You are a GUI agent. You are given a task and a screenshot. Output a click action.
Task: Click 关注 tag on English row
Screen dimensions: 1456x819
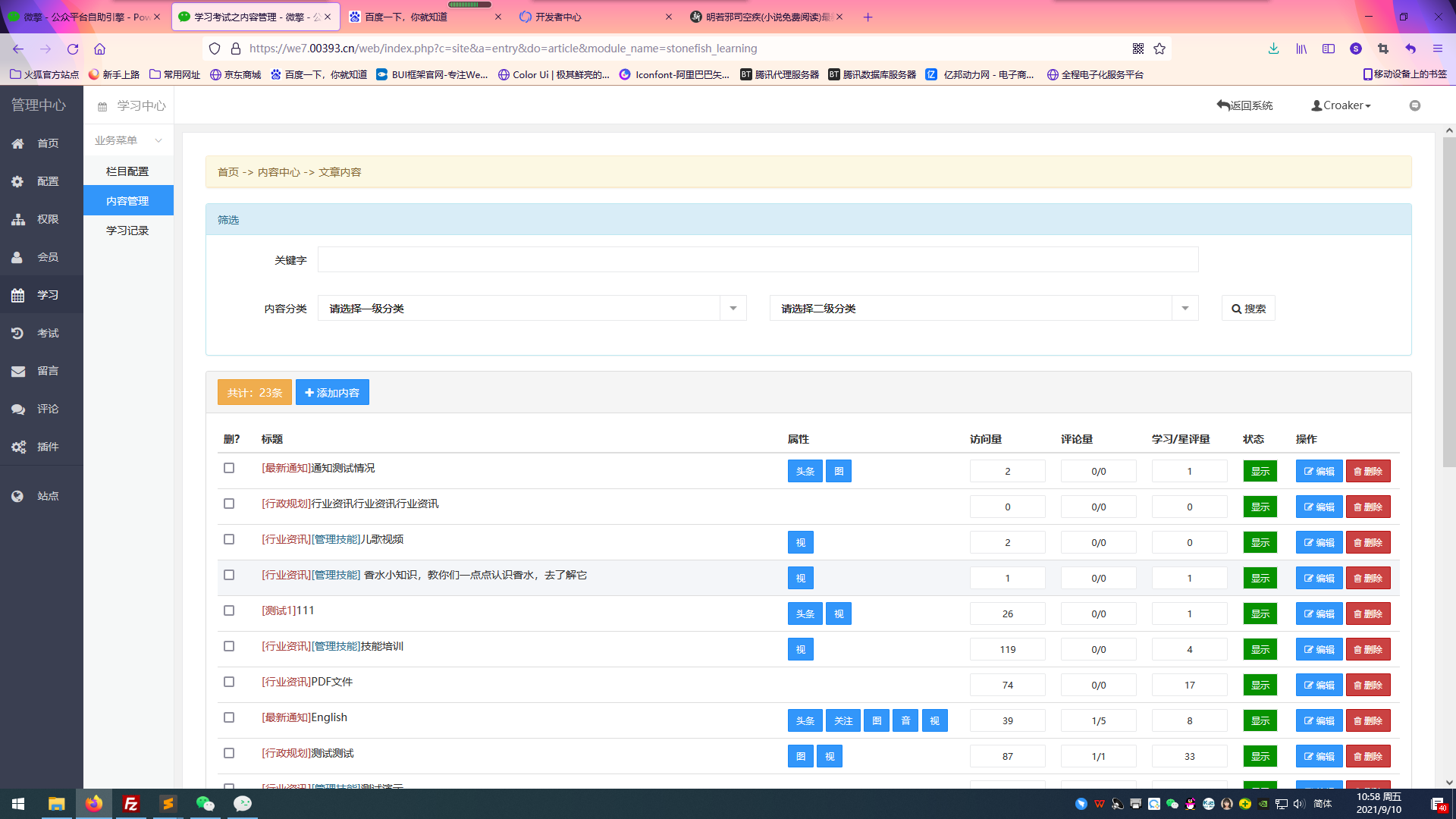(843, 721)
